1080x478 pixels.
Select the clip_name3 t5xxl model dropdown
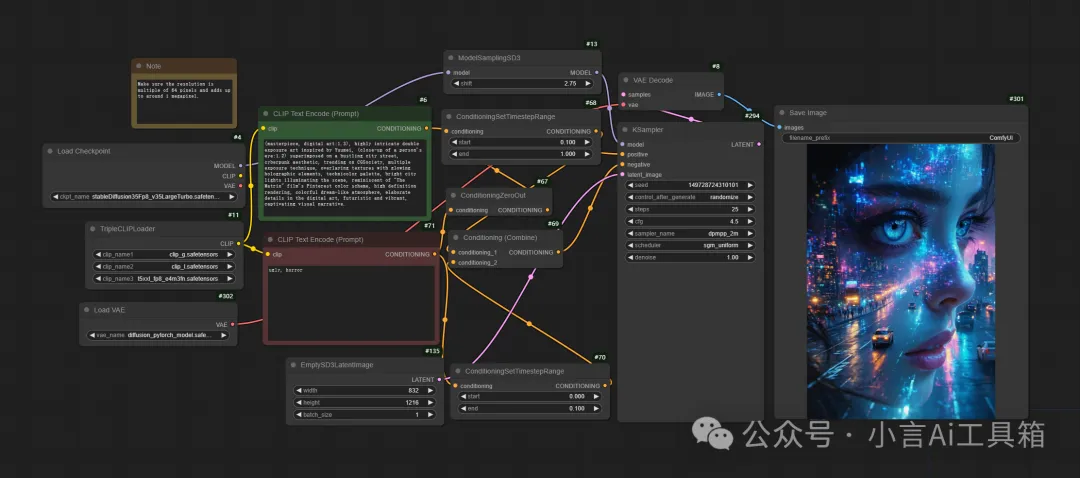click(164, 278)
